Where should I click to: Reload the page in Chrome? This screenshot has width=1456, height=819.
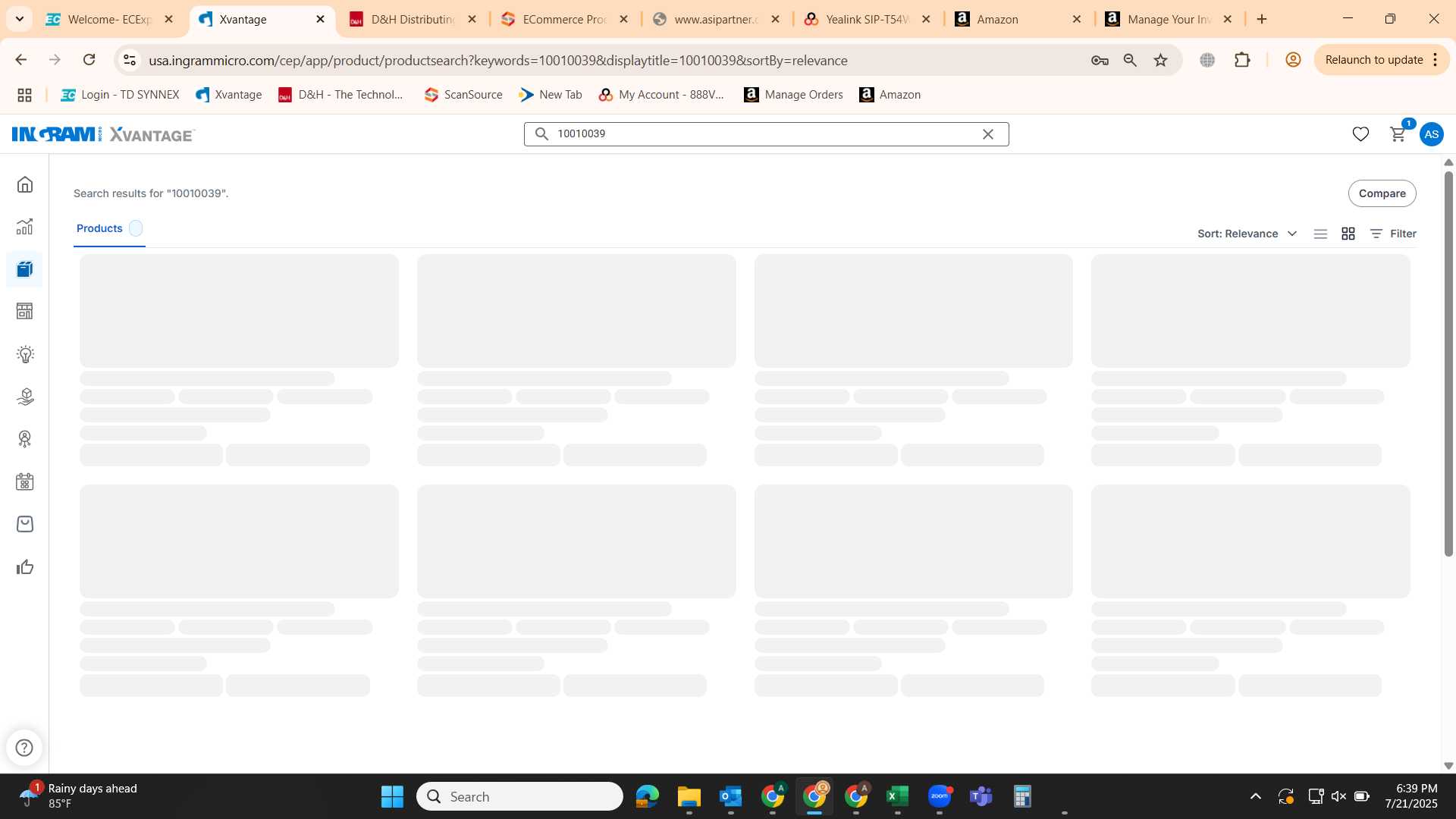89,60
